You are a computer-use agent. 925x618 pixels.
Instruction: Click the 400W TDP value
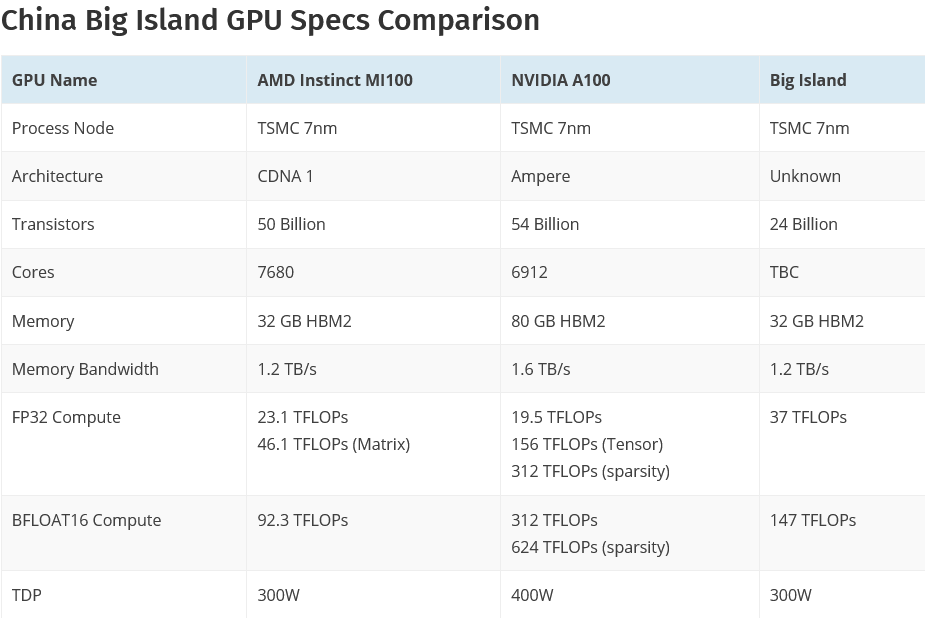pyautogui.click(x=532, y=596)
